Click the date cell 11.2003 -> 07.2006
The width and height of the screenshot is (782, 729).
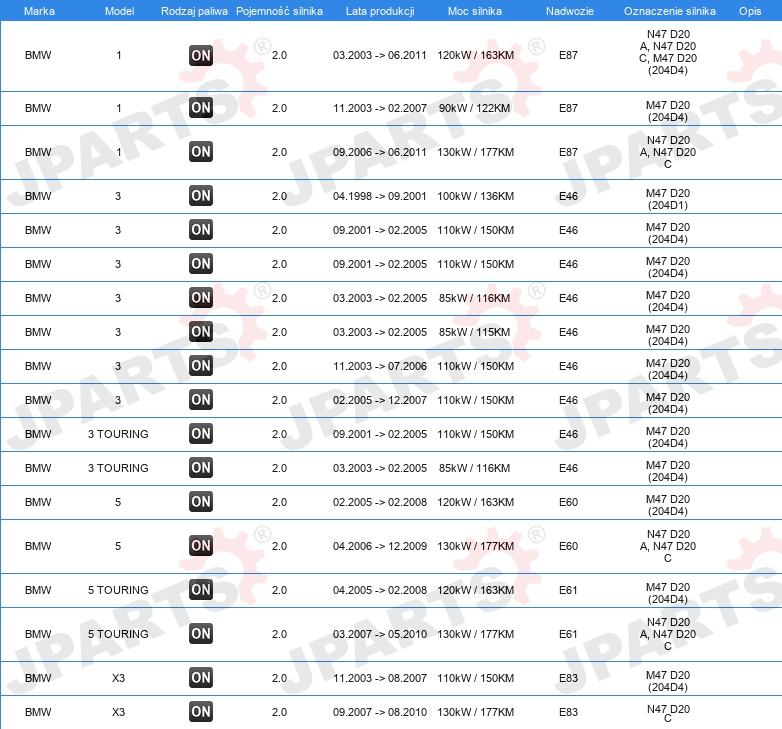click(380, 366)
